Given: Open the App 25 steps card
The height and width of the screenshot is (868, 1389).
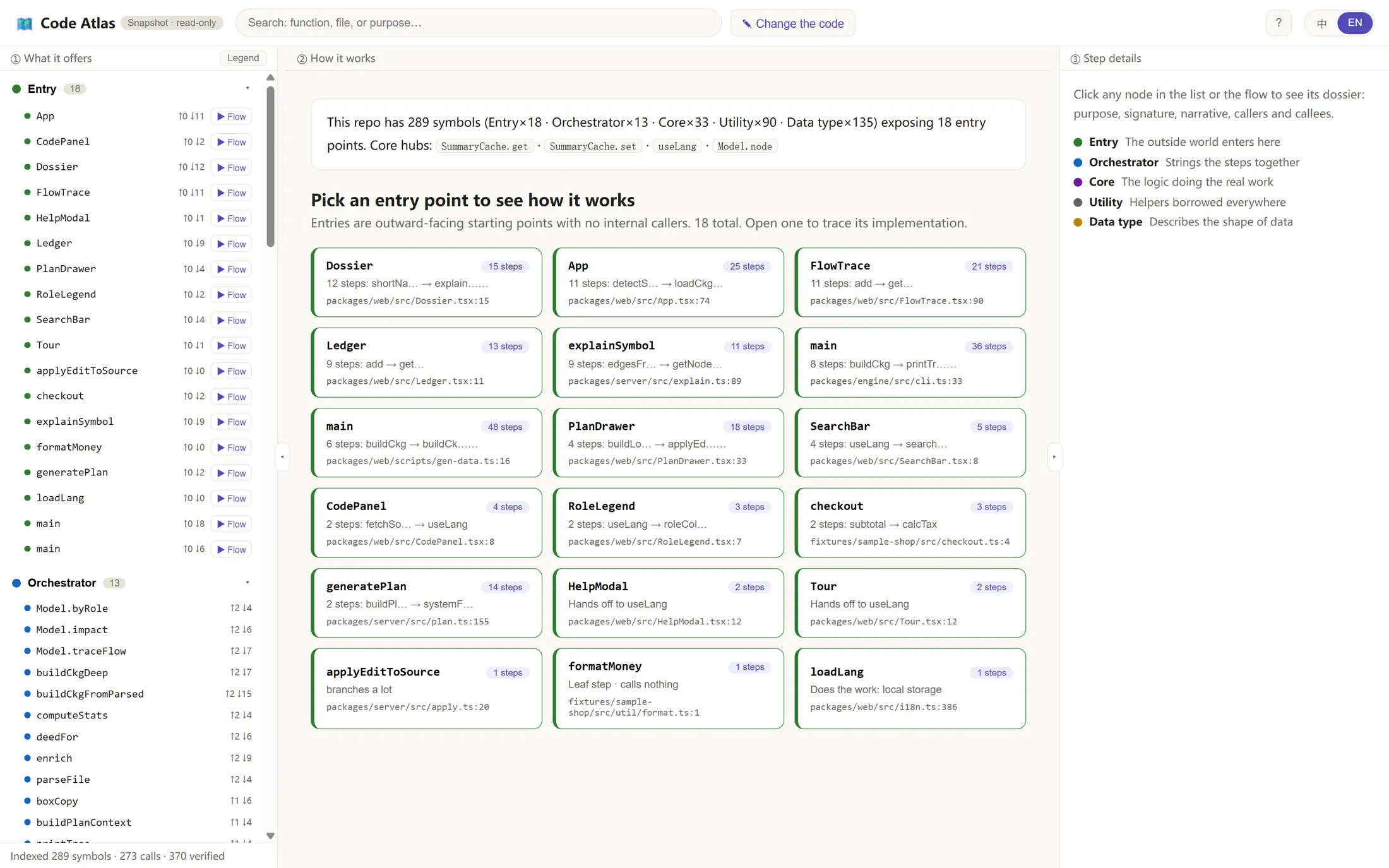Looking at the screenshot, I should (x=668, y=282).
